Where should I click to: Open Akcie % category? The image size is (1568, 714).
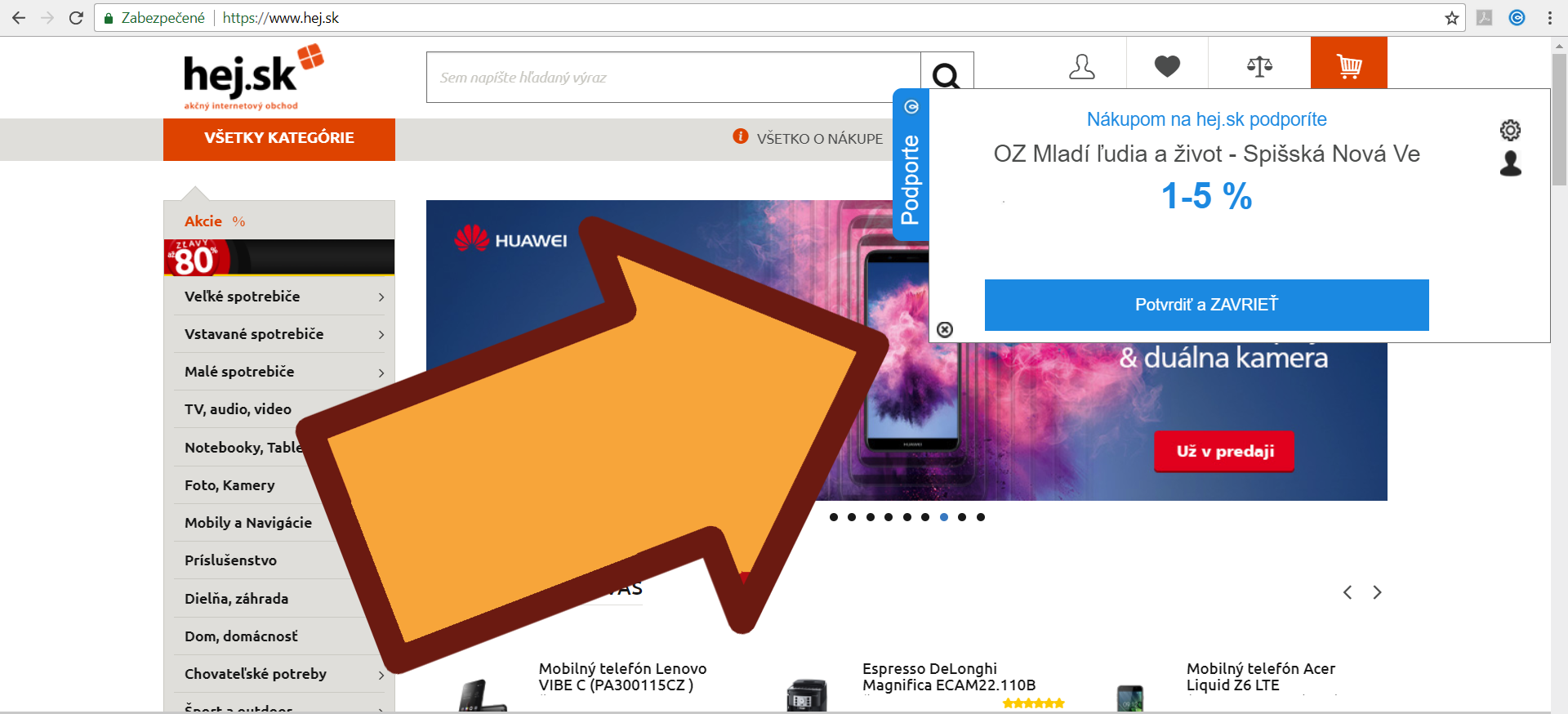[215, 221]
